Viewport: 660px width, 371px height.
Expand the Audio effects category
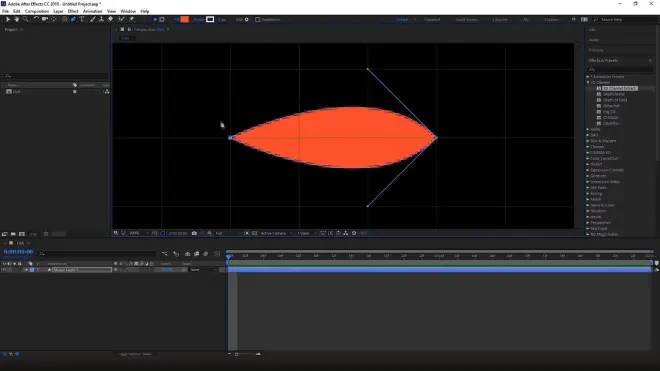coord(588,129)
